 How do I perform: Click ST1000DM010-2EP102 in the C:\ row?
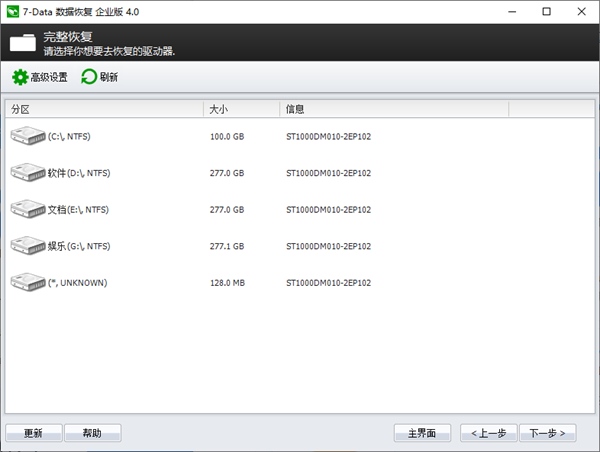pyautogui.click(x=329, y=137)
